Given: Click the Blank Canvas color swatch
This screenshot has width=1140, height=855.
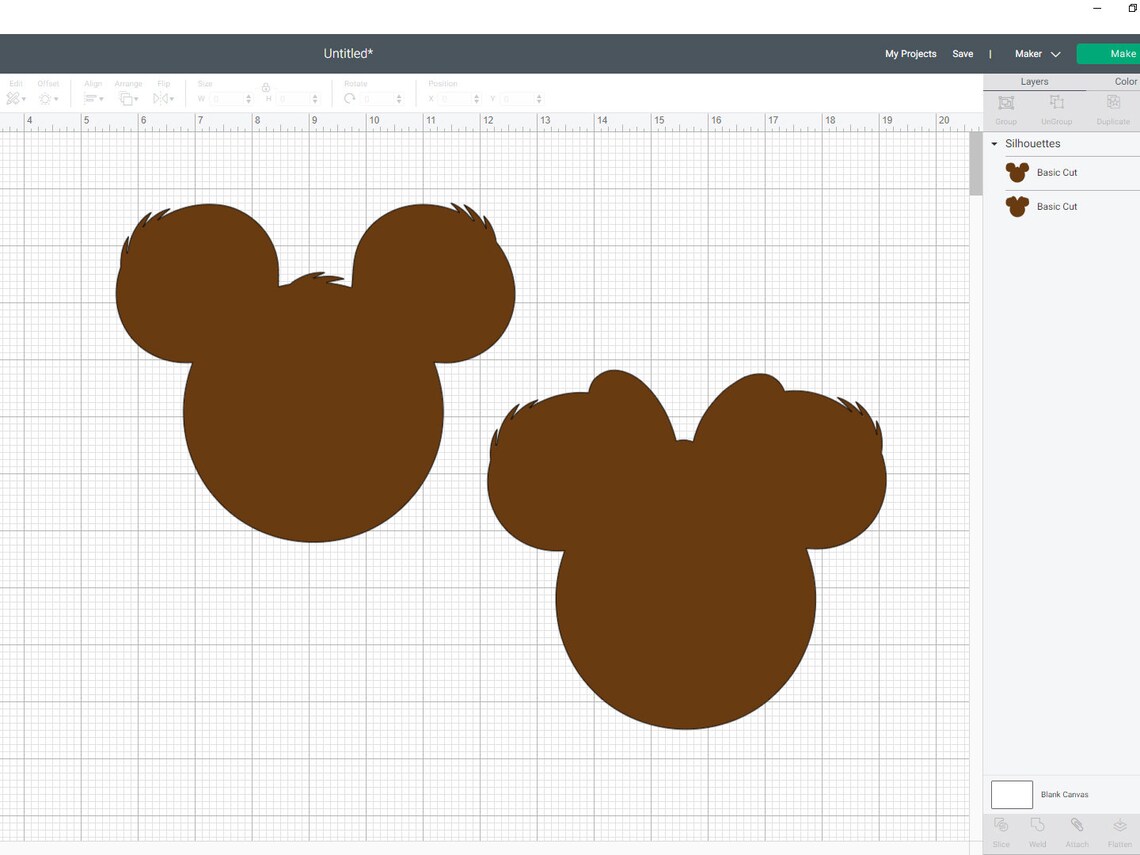Looking at the screenshot, I should (x=1011, y=795).
